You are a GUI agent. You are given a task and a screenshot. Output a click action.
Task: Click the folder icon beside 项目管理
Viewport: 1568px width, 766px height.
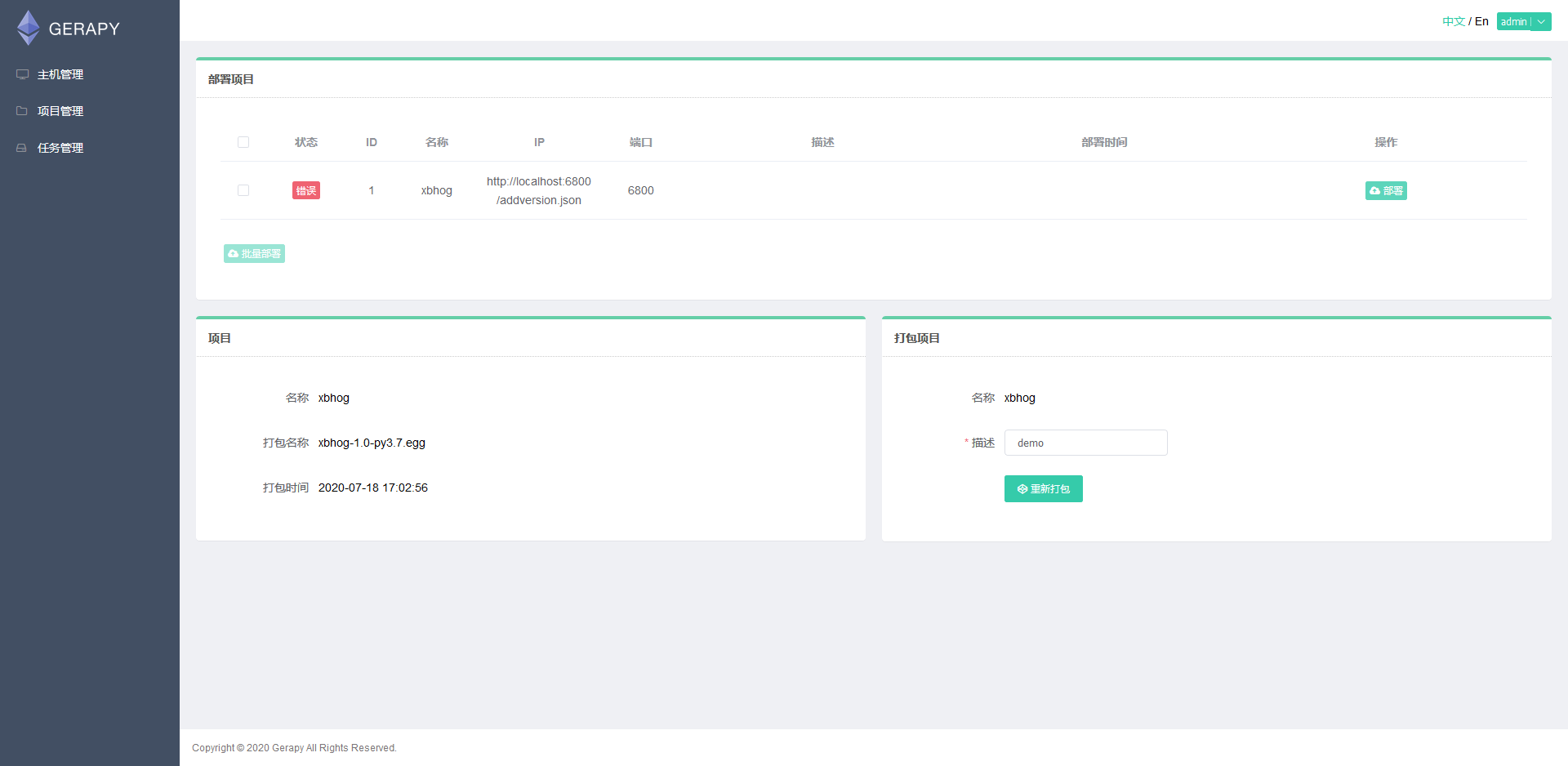[22, 111]
